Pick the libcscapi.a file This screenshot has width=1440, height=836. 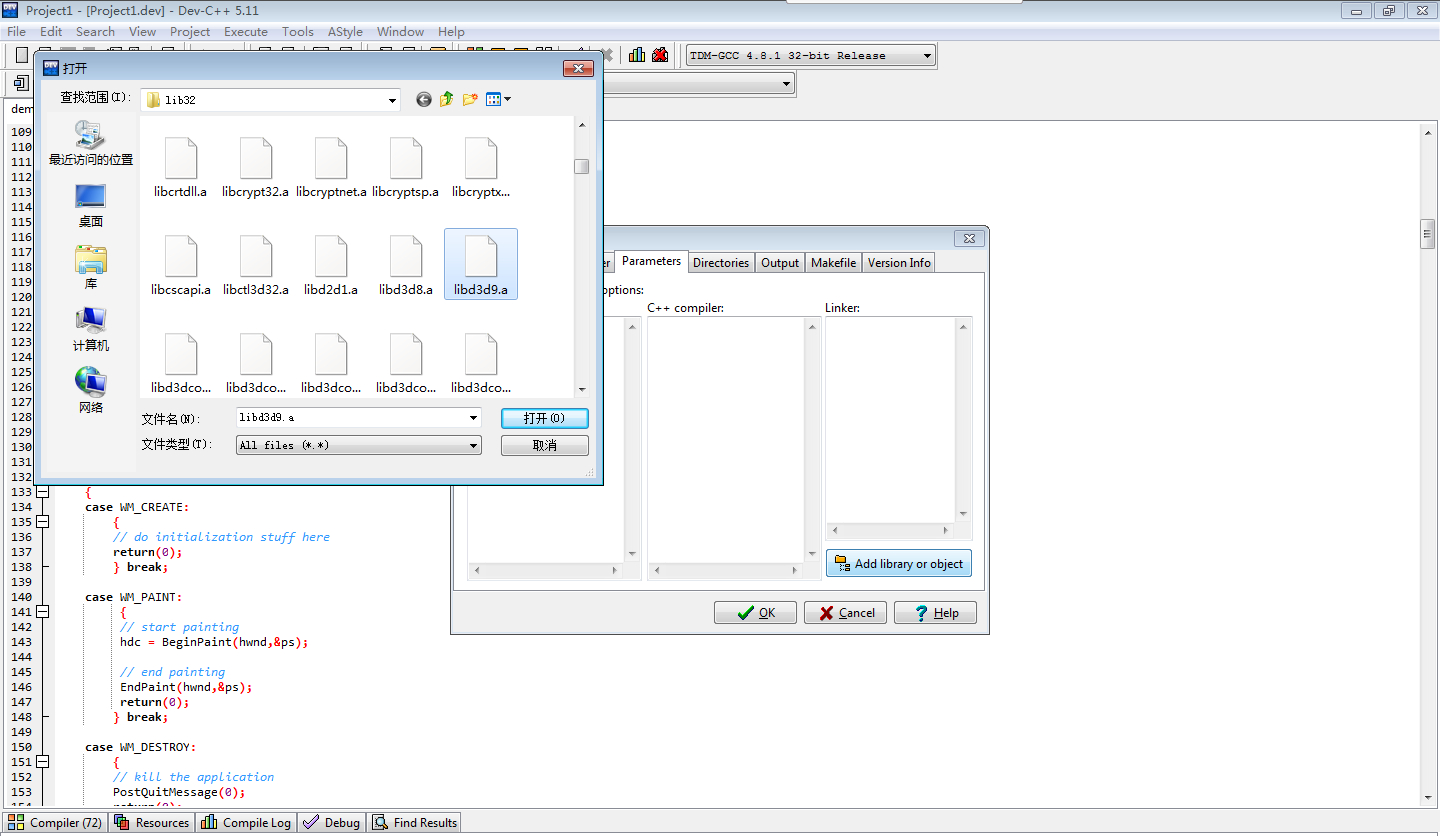(181, 266)
